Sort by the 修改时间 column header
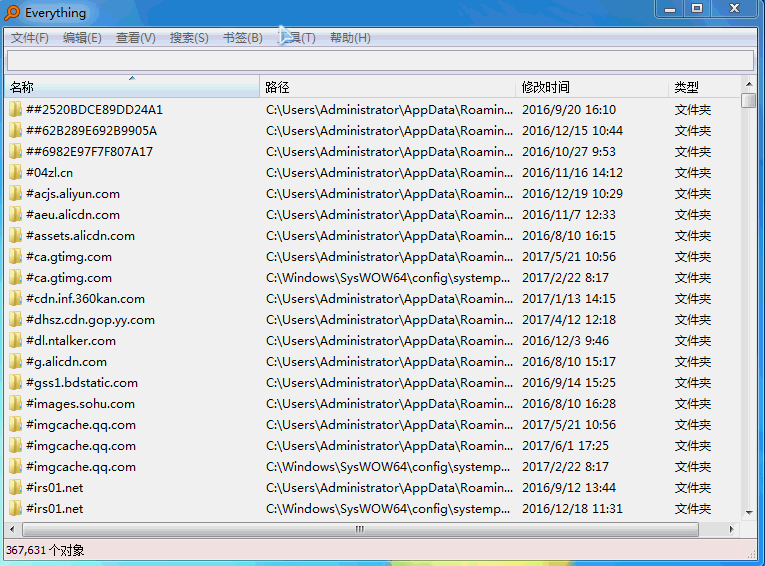765x566 pixels. (592, 87)
